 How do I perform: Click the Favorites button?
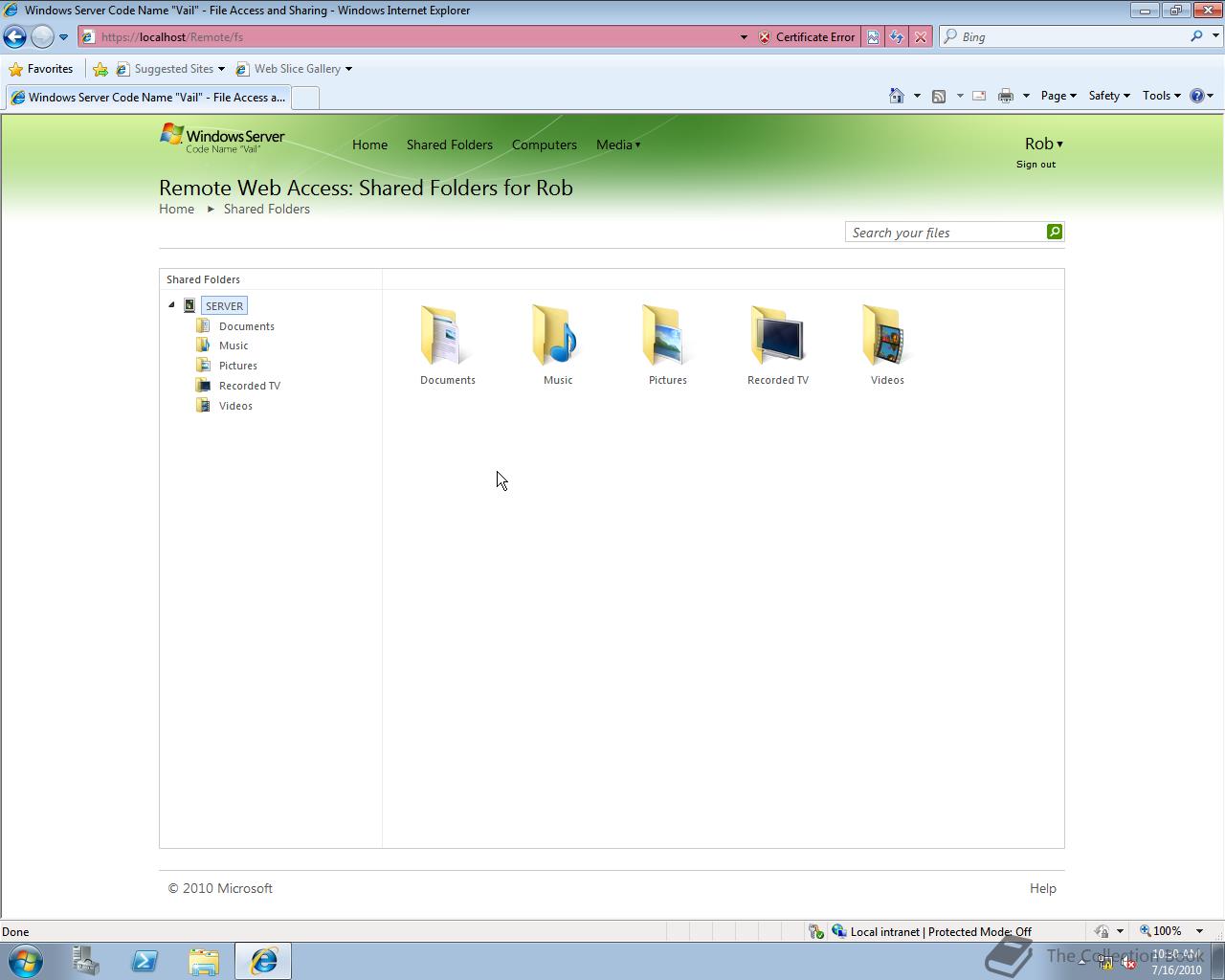coord(41,69)
